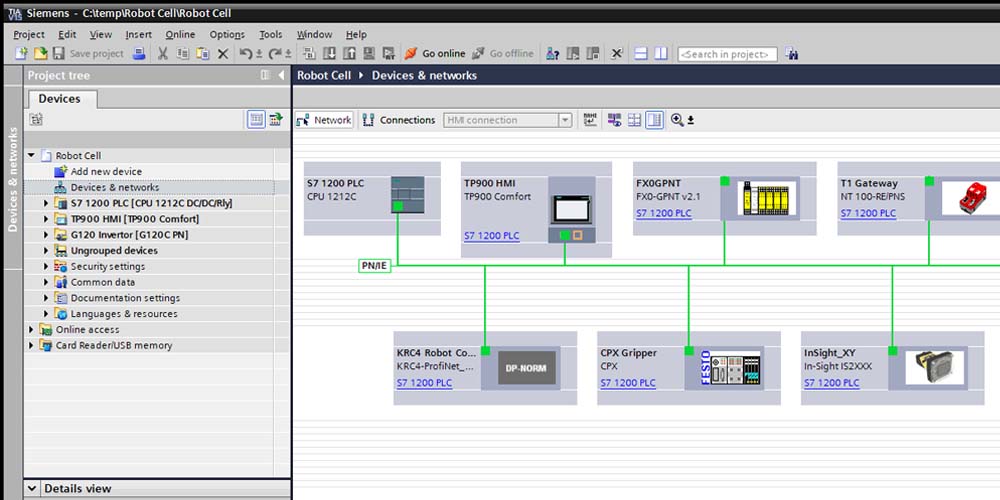Select Add new device in tree

coord(106,172)
